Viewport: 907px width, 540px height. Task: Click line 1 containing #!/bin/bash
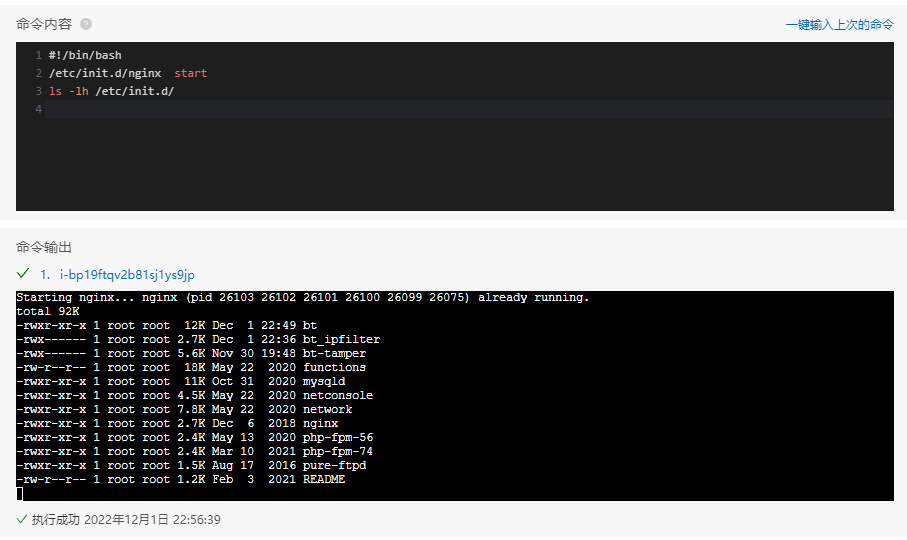click(85, 56)
